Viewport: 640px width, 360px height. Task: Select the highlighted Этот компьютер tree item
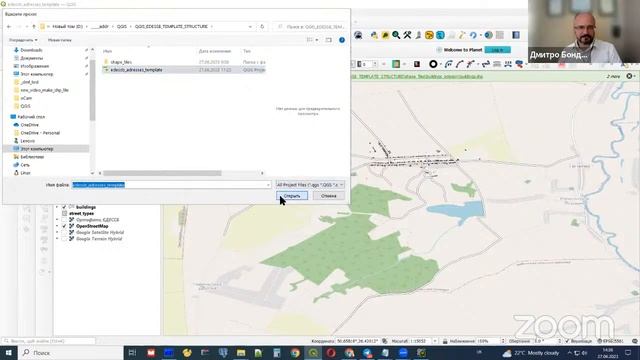tap(37, 149)
